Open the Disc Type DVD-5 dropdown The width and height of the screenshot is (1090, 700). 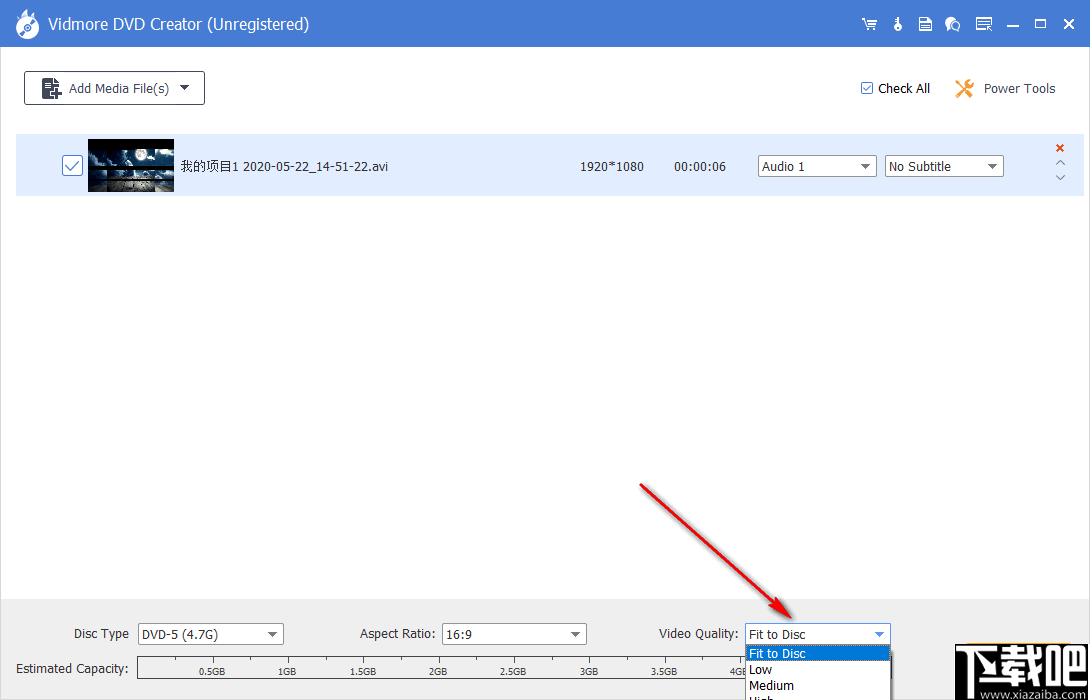pyautogui.click(x=210, y=633)
